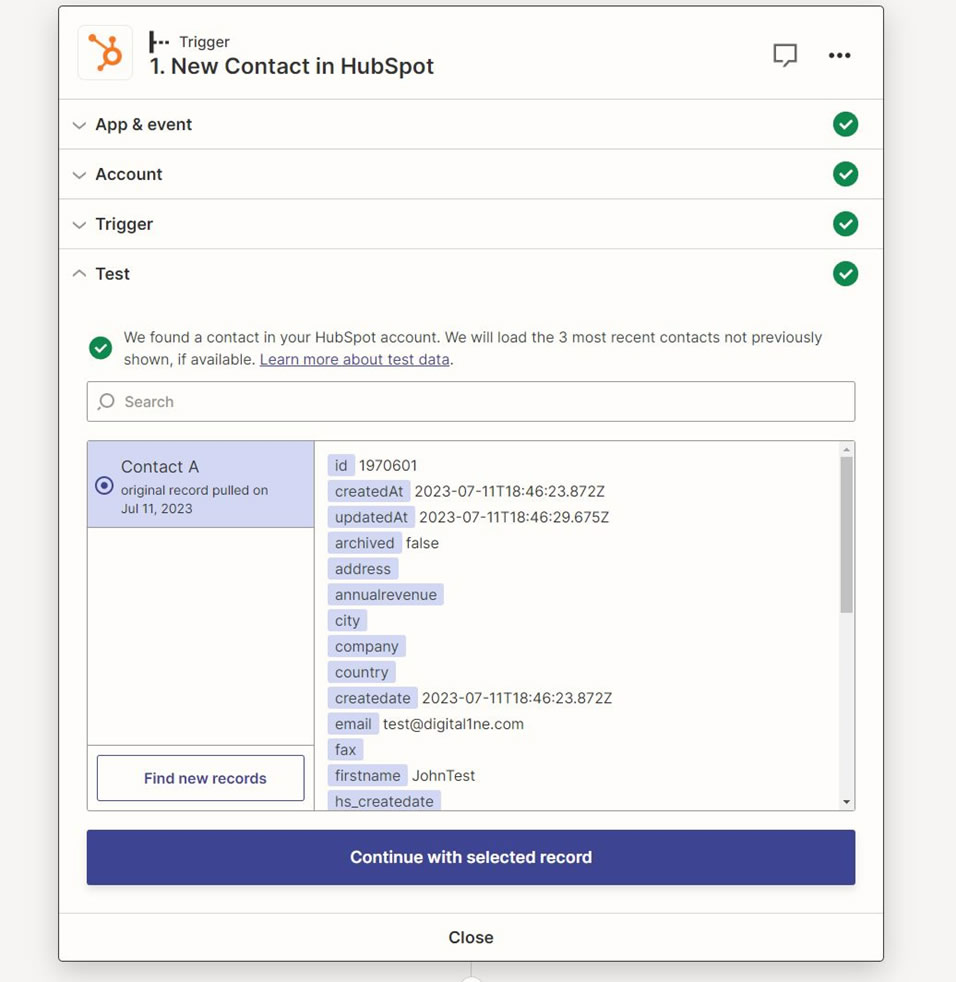The width and height of the screenshot is (956, 982).
Task: Click the green success icon beside found-contact message
Action: pos(100,348)
